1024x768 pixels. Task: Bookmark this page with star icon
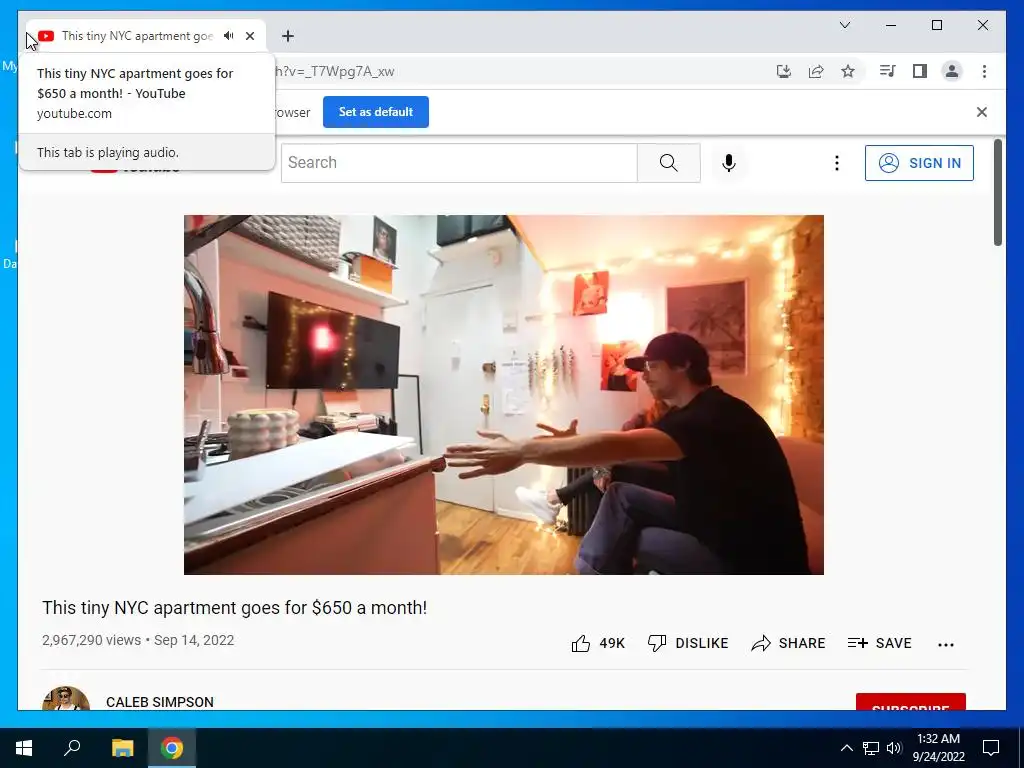point(848,71)
